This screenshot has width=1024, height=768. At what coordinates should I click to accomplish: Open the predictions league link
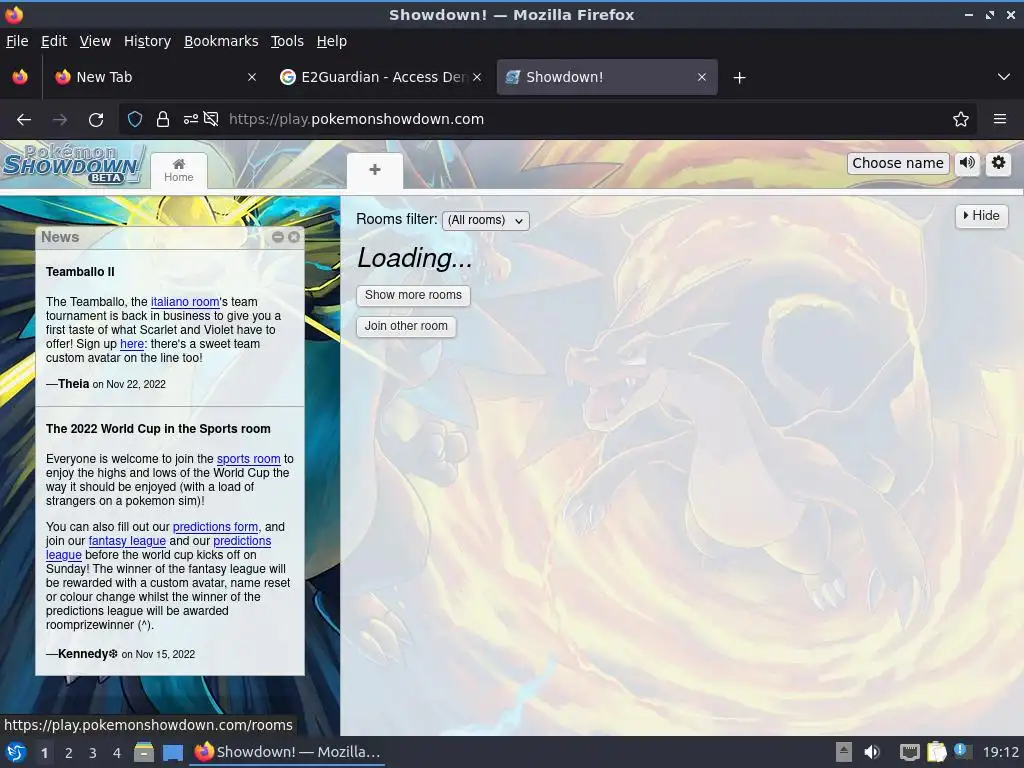pyautogui.click(x=242, y=541)
